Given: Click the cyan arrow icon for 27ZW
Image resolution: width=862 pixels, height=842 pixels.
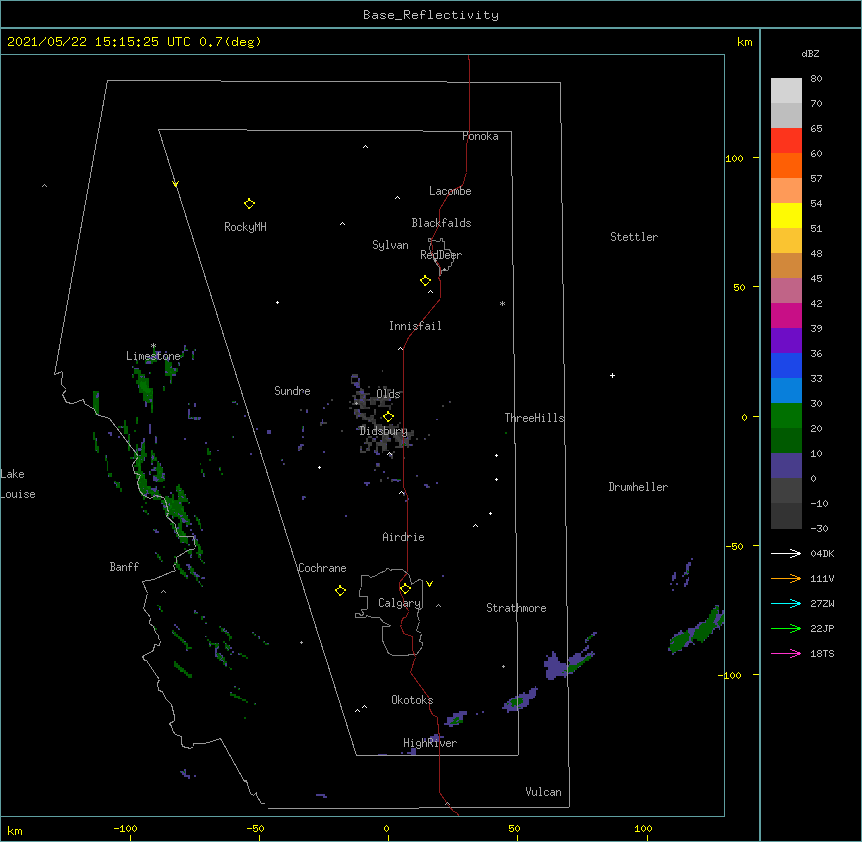Looking at the screenshot, I should coord(786,603).
